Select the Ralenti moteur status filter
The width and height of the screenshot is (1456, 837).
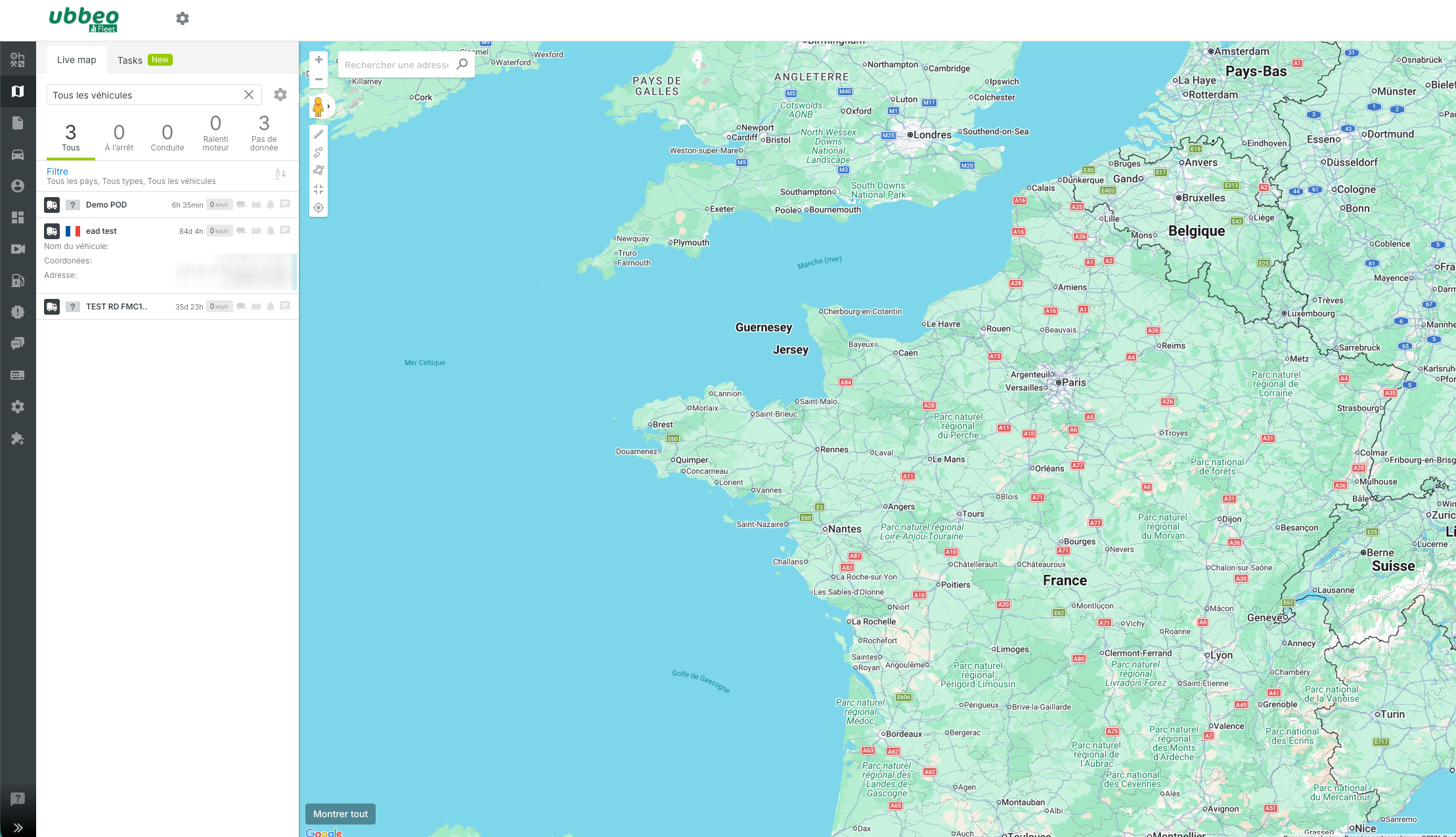pyautogui.click(x=215, y=133)
